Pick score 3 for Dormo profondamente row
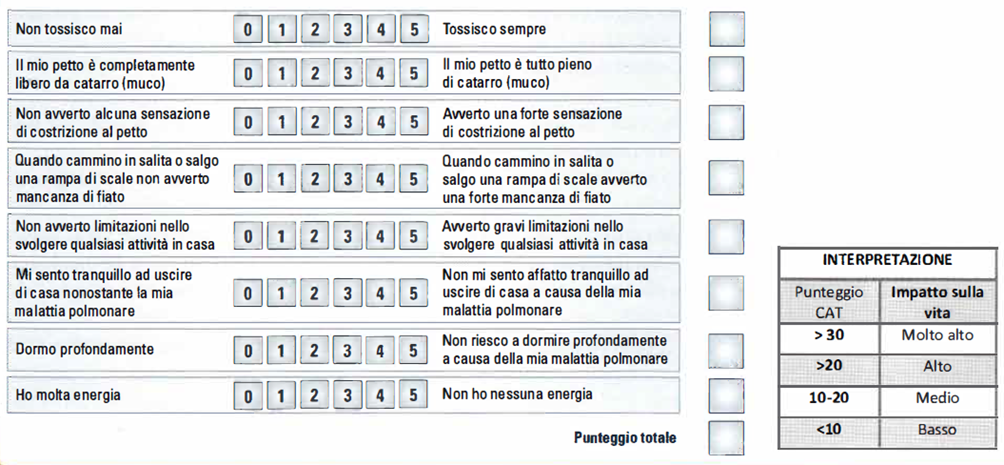The image size is (1004, 465). 348,350
